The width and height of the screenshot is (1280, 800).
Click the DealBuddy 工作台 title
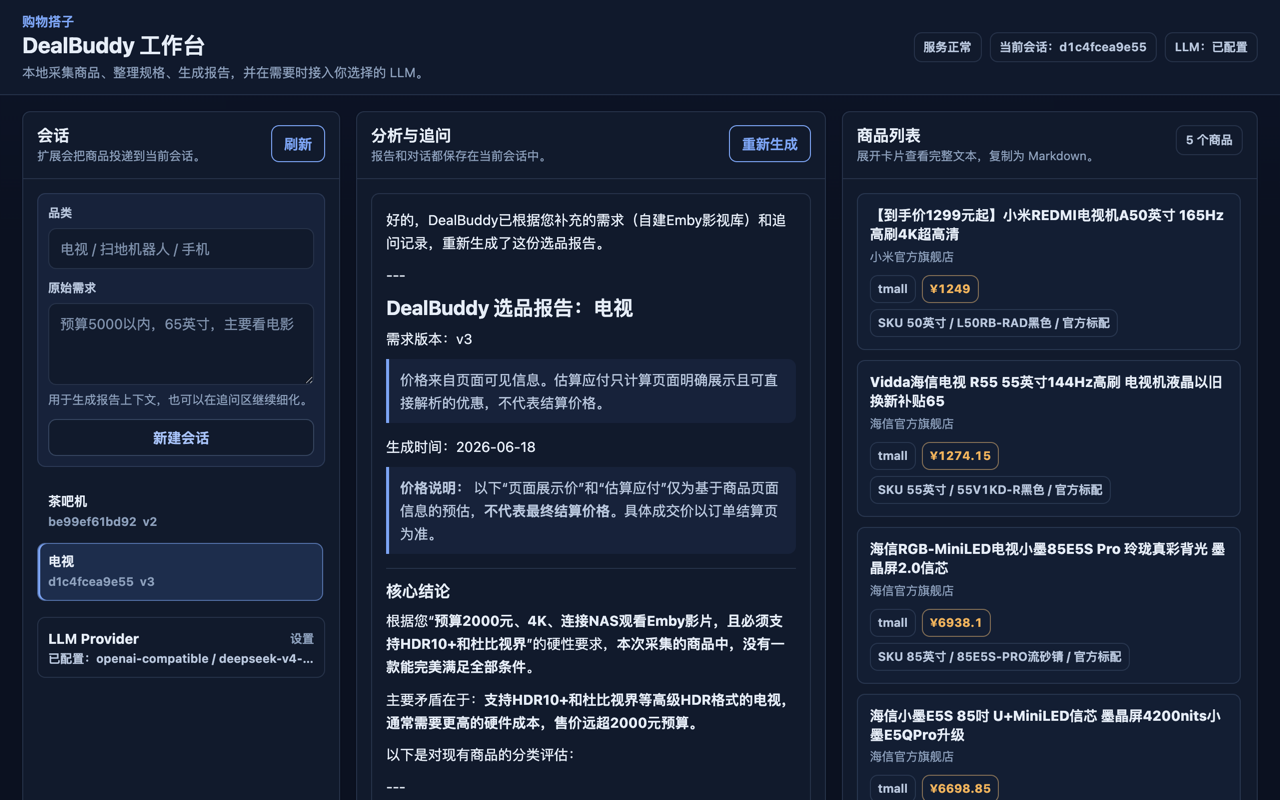coord(114,46)
